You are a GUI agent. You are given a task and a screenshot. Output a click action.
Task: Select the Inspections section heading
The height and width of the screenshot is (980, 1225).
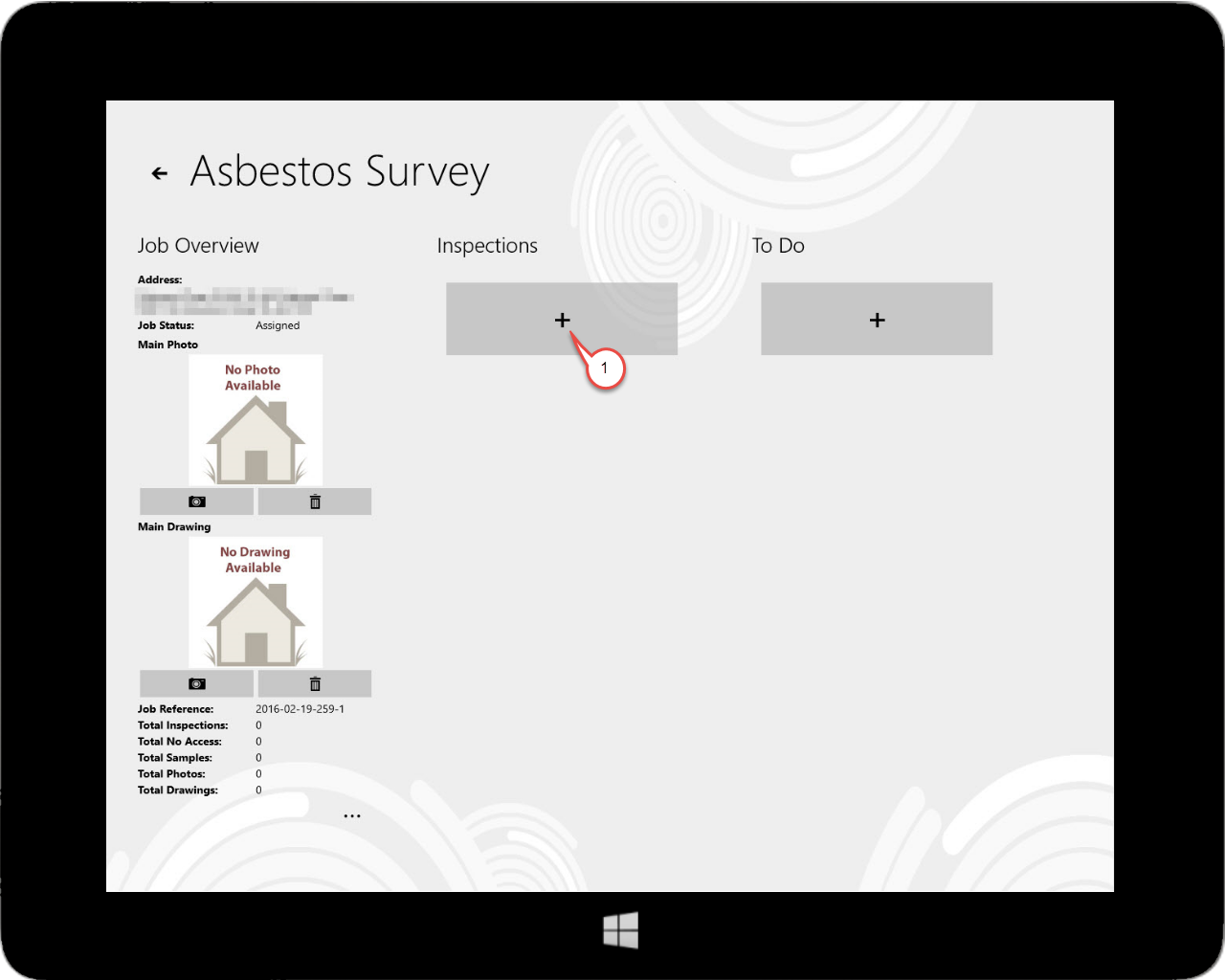tap(487, 245)
